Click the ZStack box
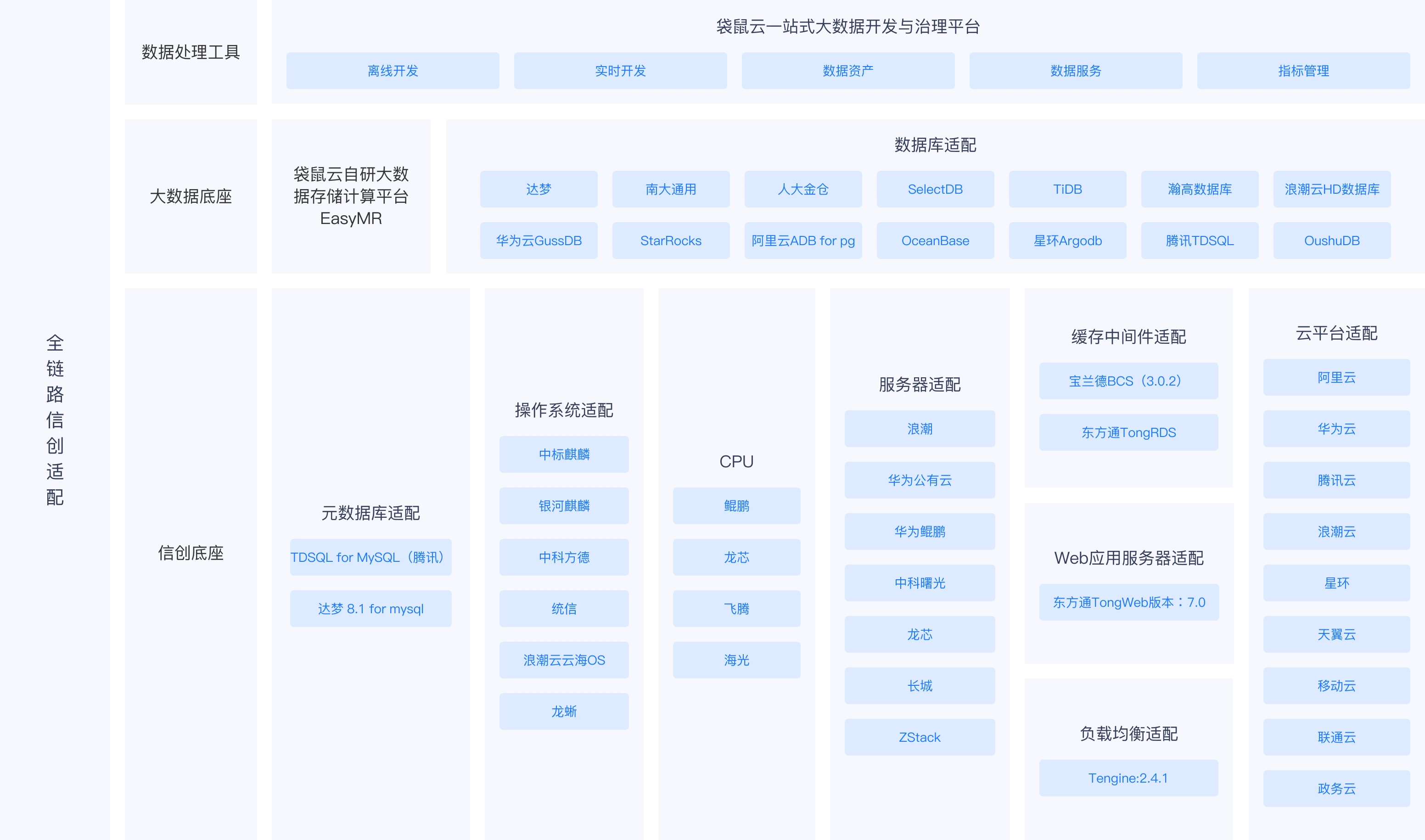This screenshot has width=1425, height=840. [920, 738]
